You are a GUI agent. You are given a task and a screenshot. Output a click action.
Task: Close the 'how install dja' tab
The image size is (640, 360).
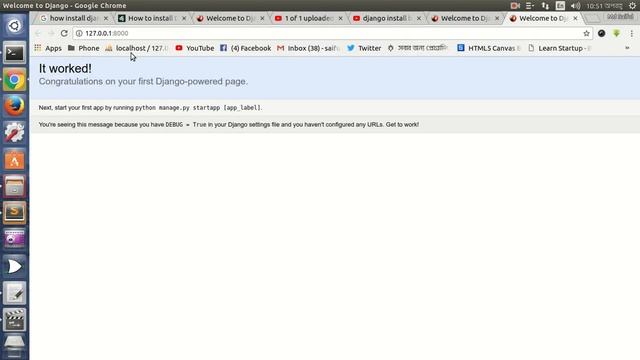coord(106,18)
